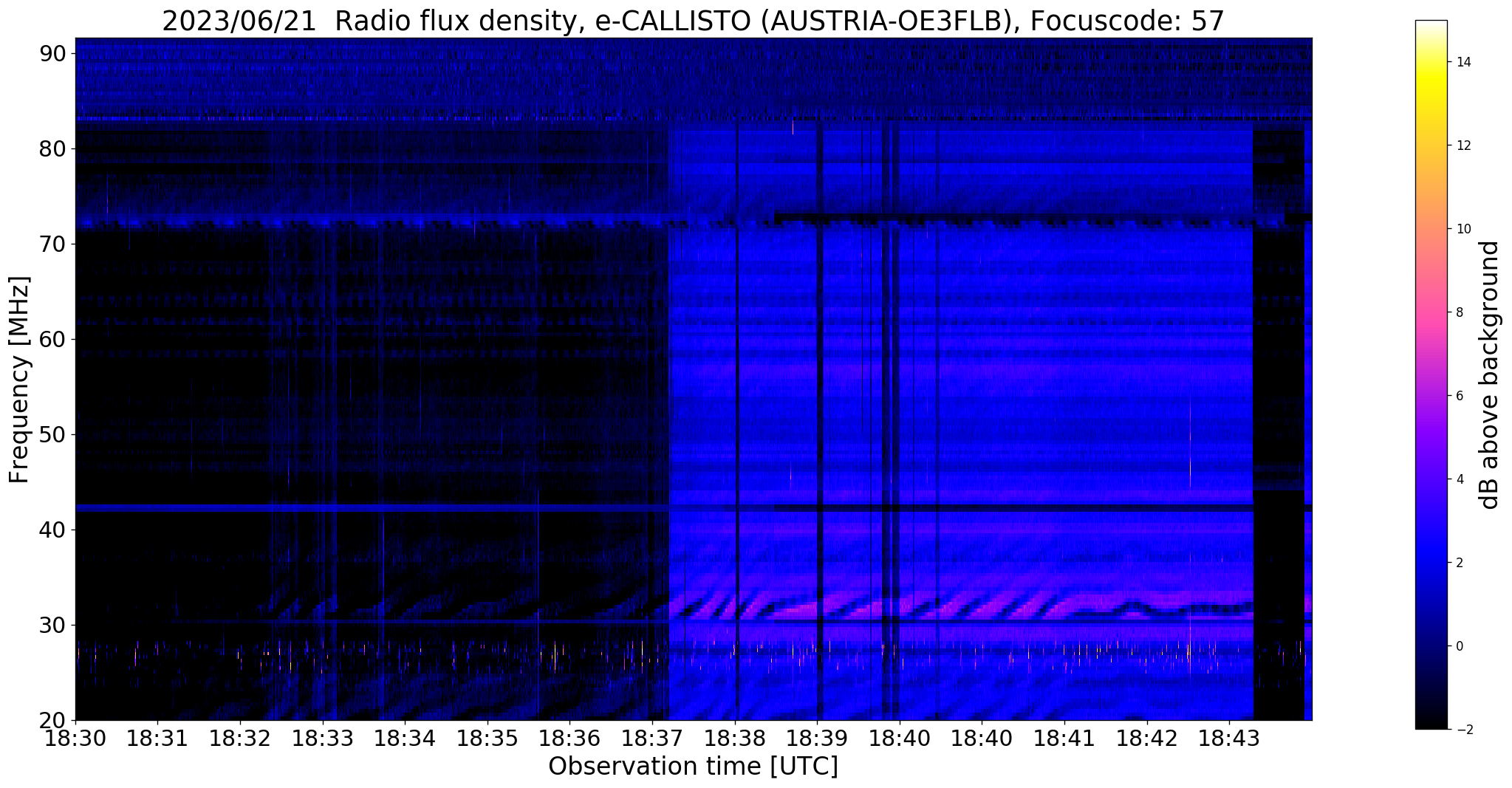This screenshot has width=1512, height=788.
Task: Click the 18:32 time tick label
Action: point(240,738)
